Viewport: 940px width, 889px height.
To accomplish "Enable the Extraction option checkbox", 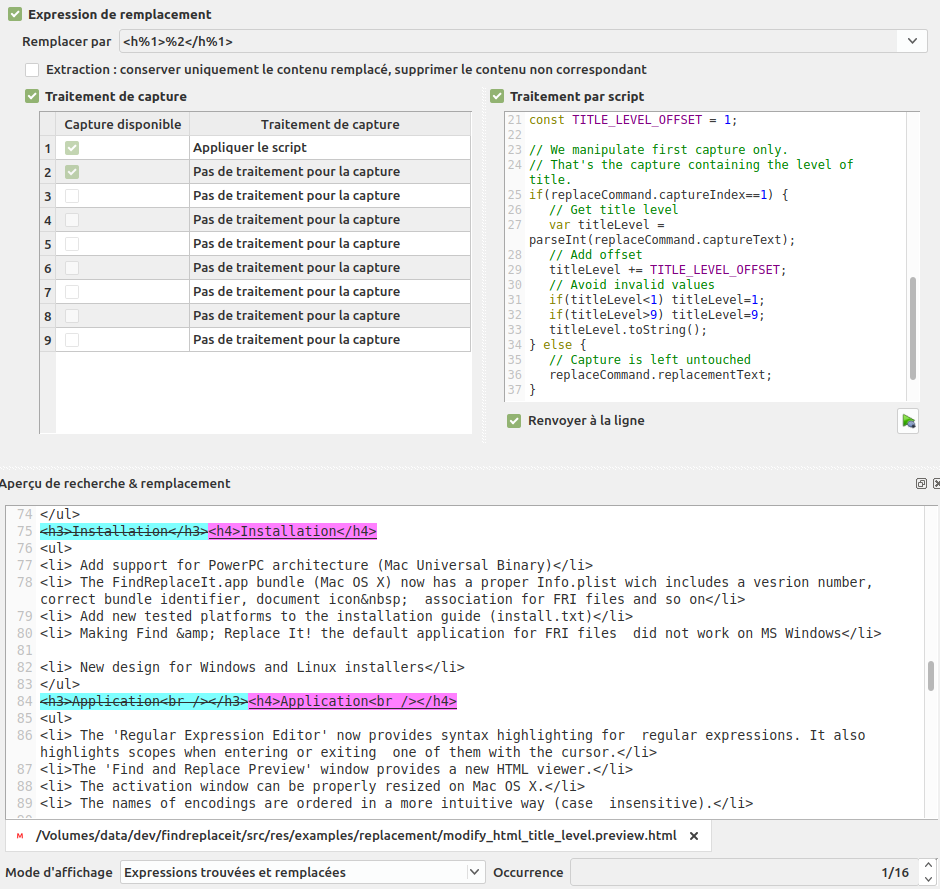I will [33, 70].
